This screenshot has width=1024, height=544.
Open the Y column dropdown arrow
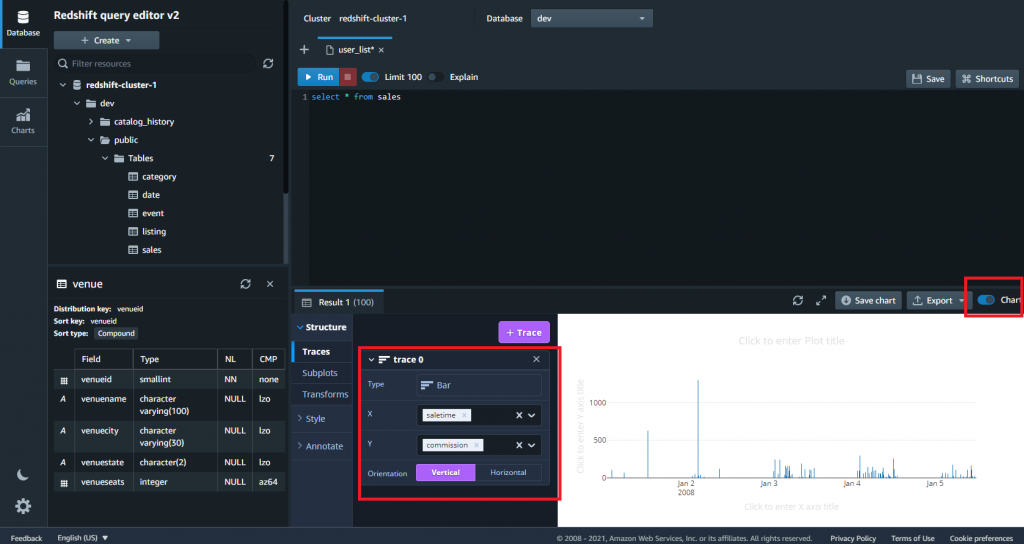(532, 445)
